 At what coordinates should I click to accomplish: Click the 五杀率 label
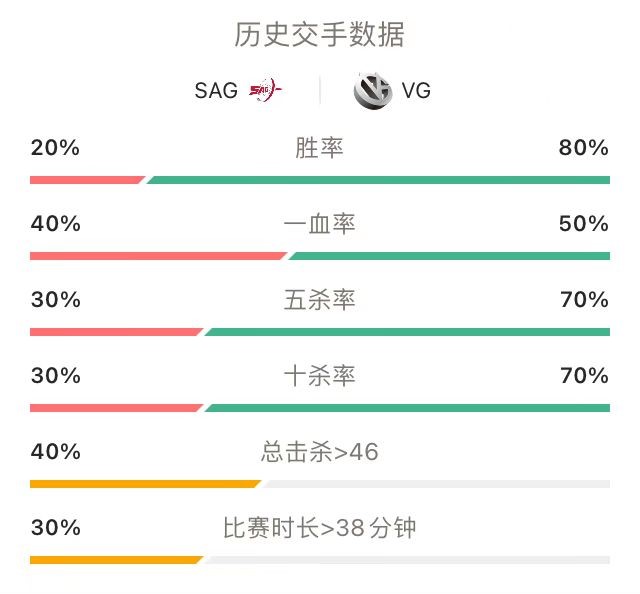click(319, 300)
